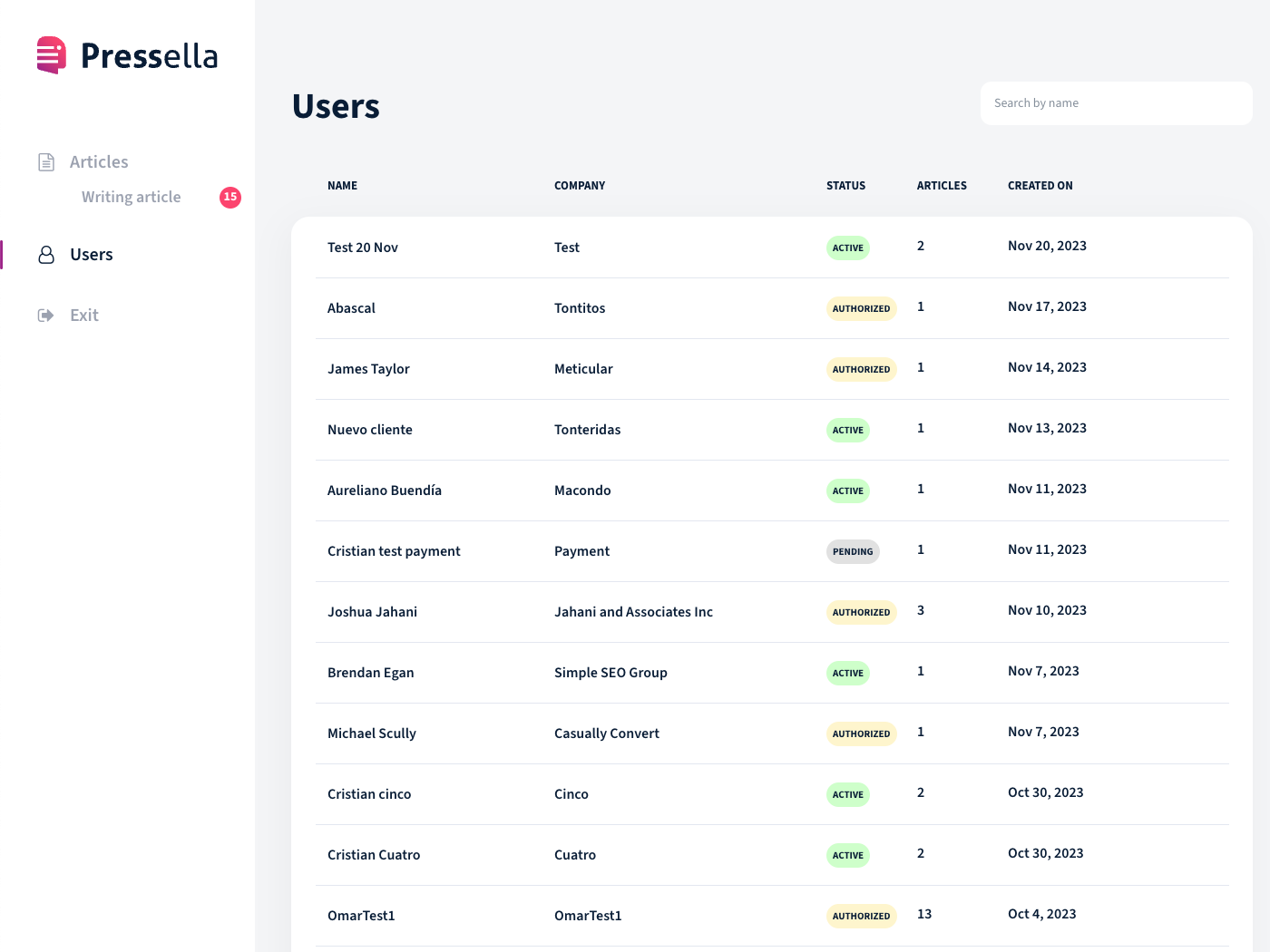Click the Users person icon in sidebar
Screen dimensions: 1270x952
[46, 255]
